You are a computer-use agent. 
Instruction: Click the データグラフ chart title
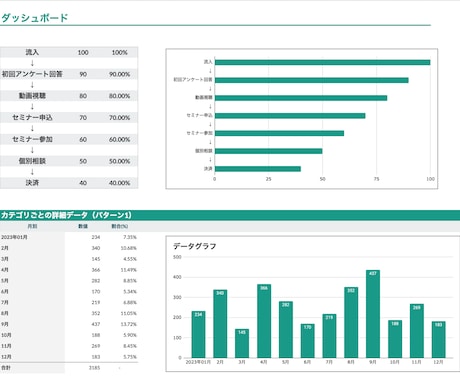pyautogui.click(x=195, y=246)
